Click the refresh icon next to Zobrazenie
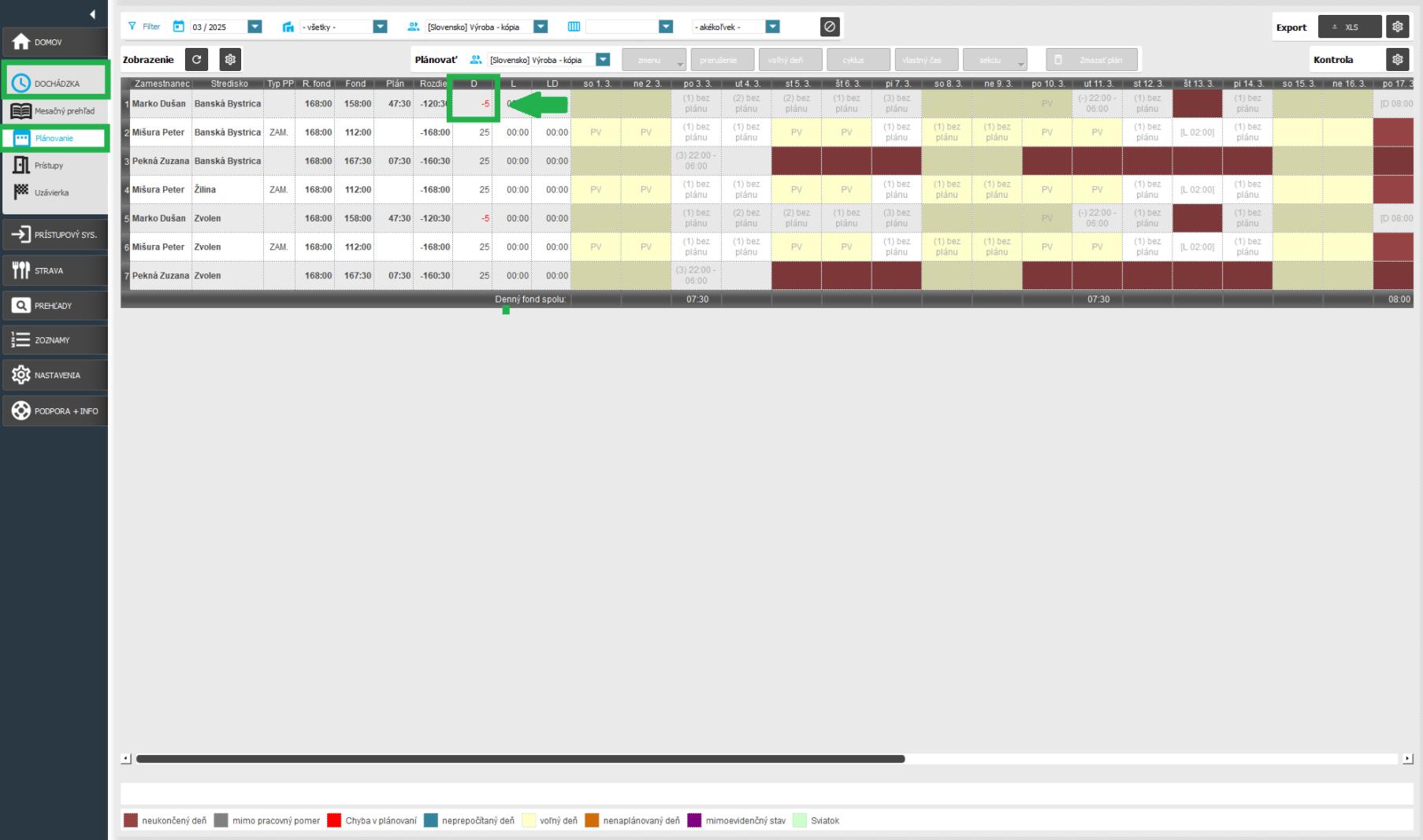The height and width of the screenshot is (840, 1423). (x=196, y=60)
